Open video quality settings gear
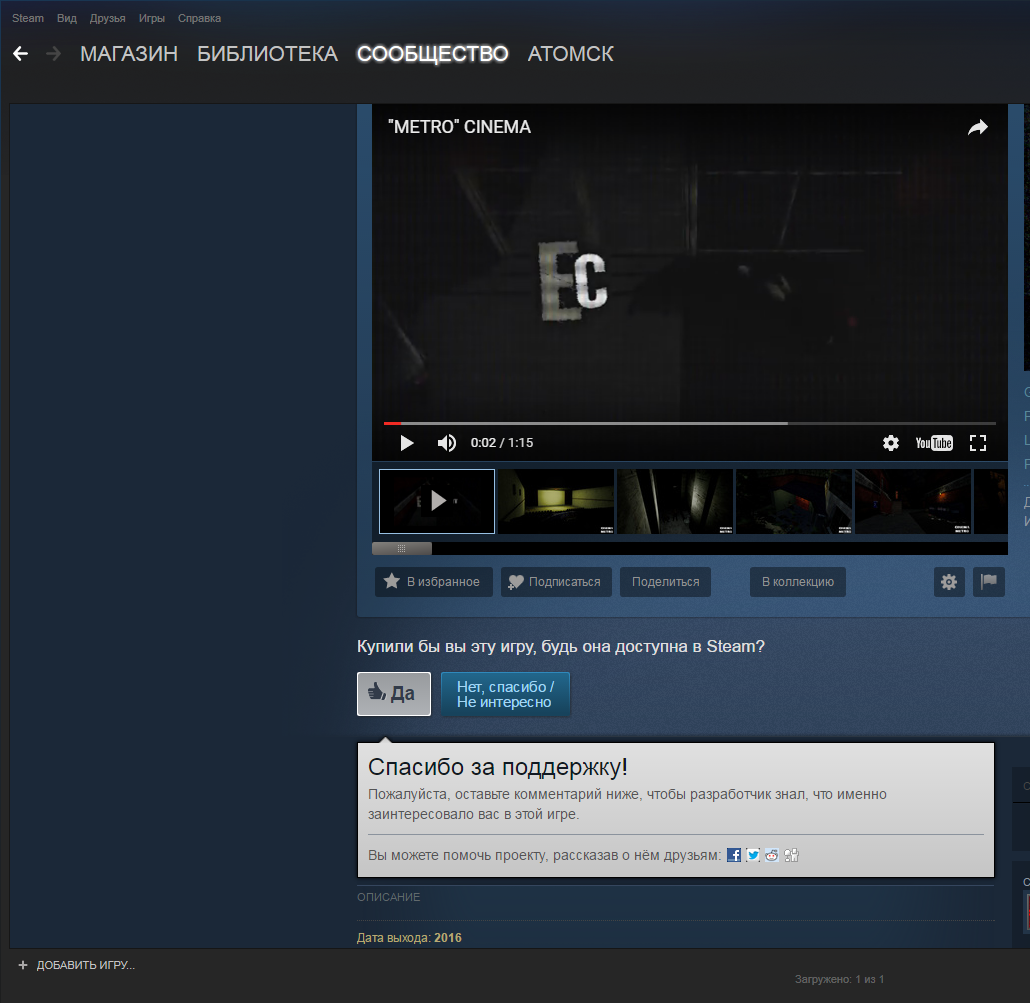This screenshot has height=1003, width=1030. (891, 443)
